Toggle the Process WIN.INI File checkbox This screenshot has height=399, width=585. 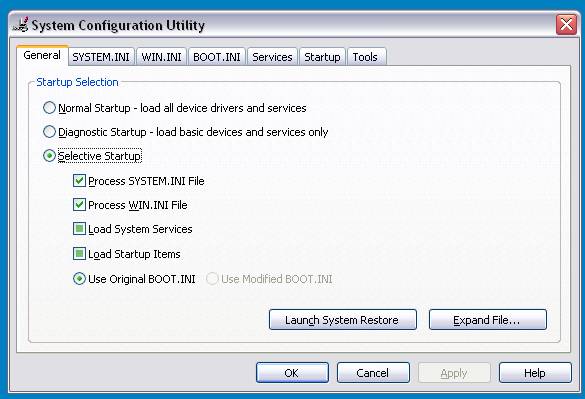click(79, 205)
